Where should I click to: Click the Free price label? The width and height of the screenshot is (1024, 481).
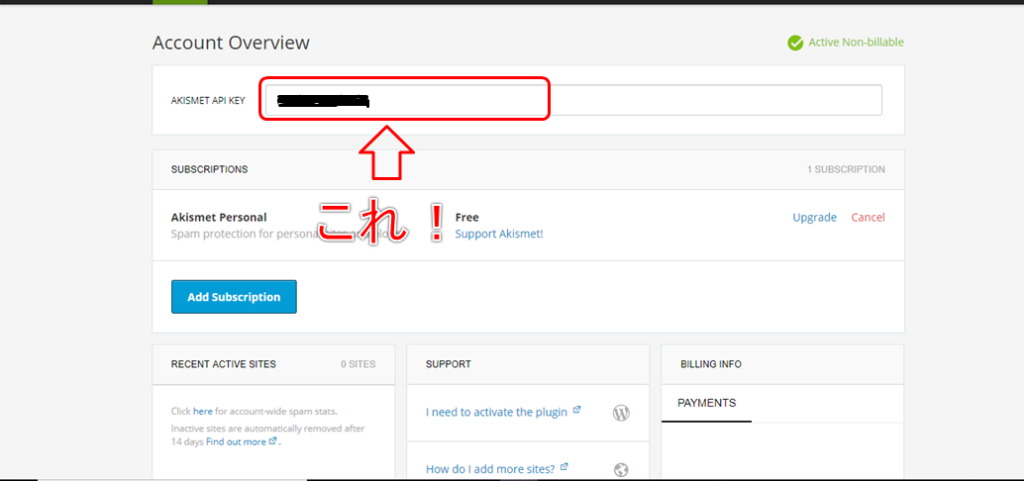[467, 217]
